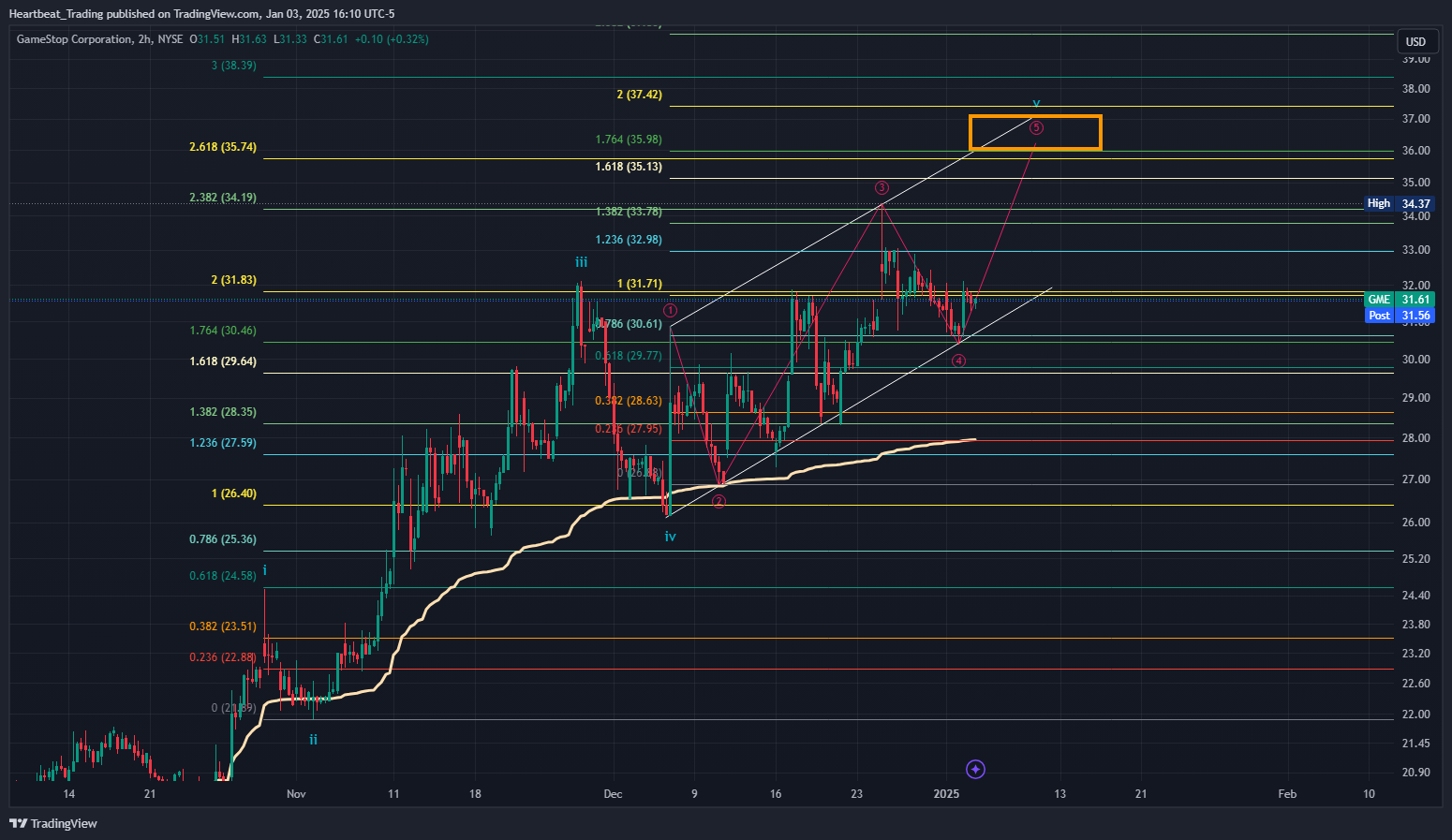The width and height of the screenshot is (1452, 840).
Task: Click Fibonacci label 2.618 (35.74)
Action: (223, 147)
